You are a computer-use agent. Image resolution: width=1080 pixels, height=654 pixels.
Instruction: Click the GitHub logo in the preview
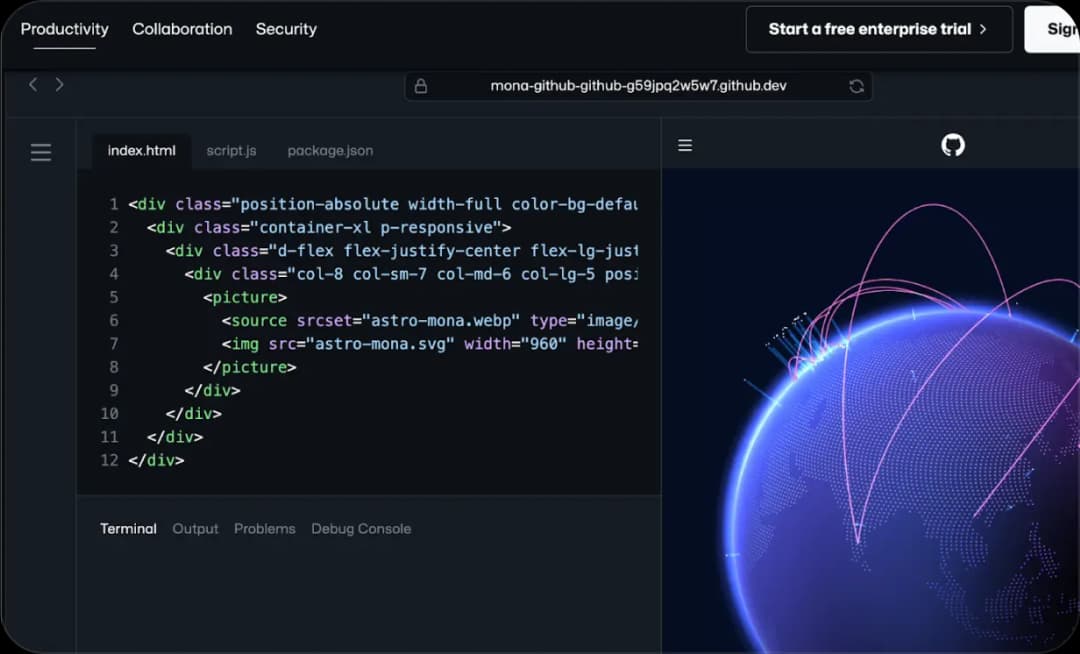[953, 146]
